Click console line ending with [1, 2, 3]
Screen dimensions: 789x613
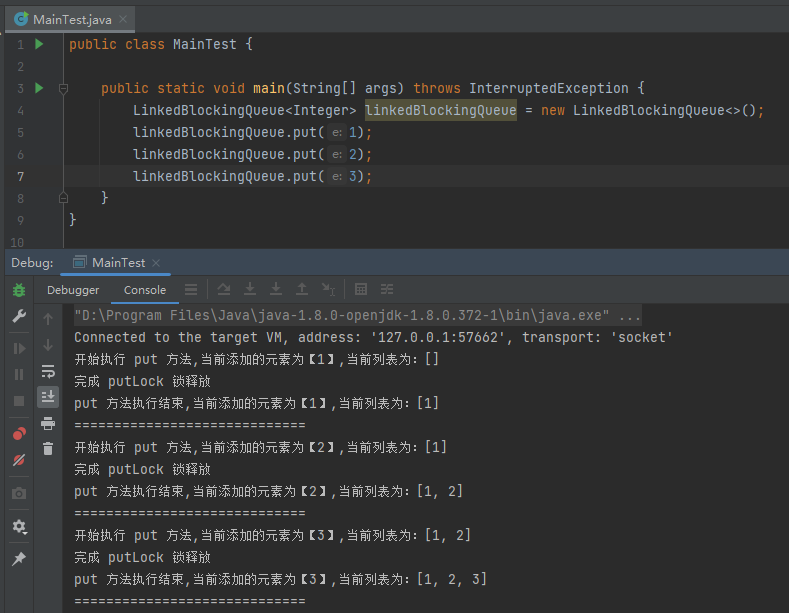pyautogui.click(x=280, y=579)
